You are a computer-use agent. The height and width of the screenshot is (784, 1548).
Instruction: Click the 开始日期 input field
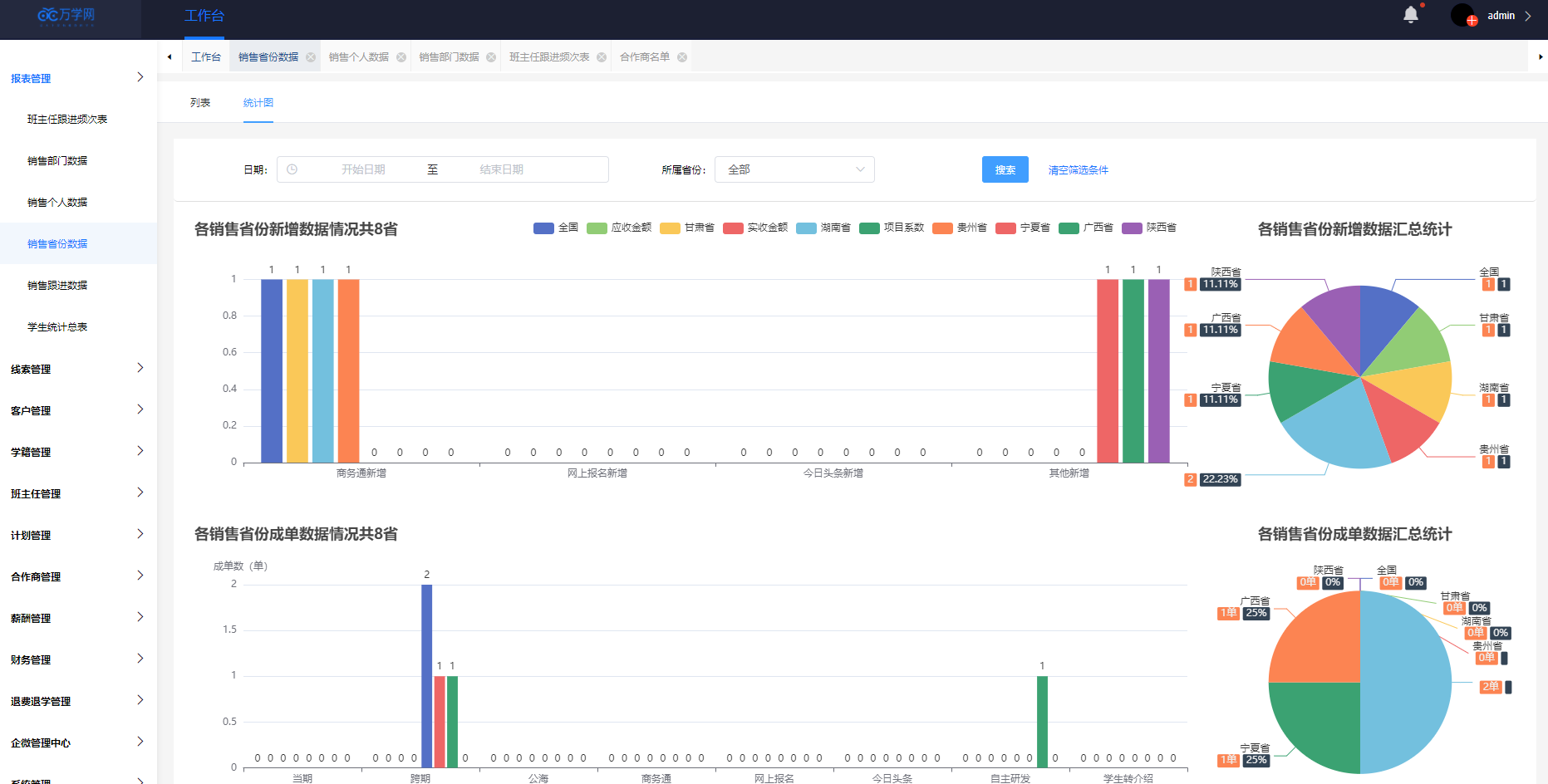click(x=363, y=169)
